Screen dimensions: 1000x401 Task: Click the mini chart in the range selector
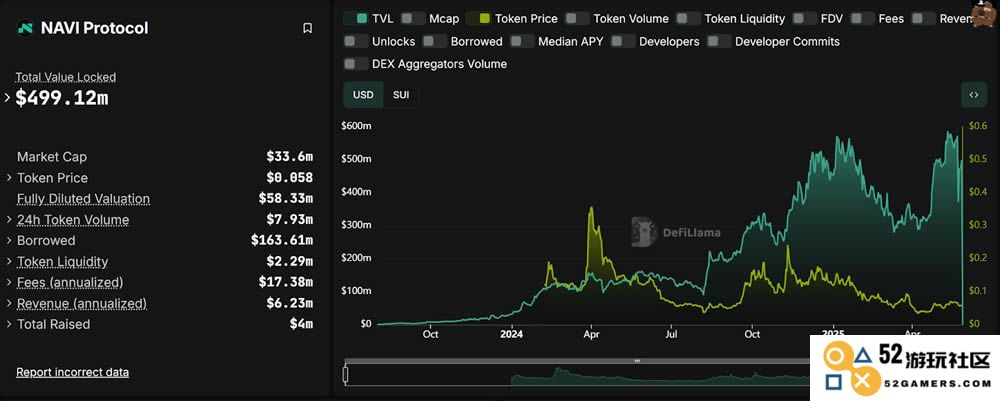coord(577,375)
